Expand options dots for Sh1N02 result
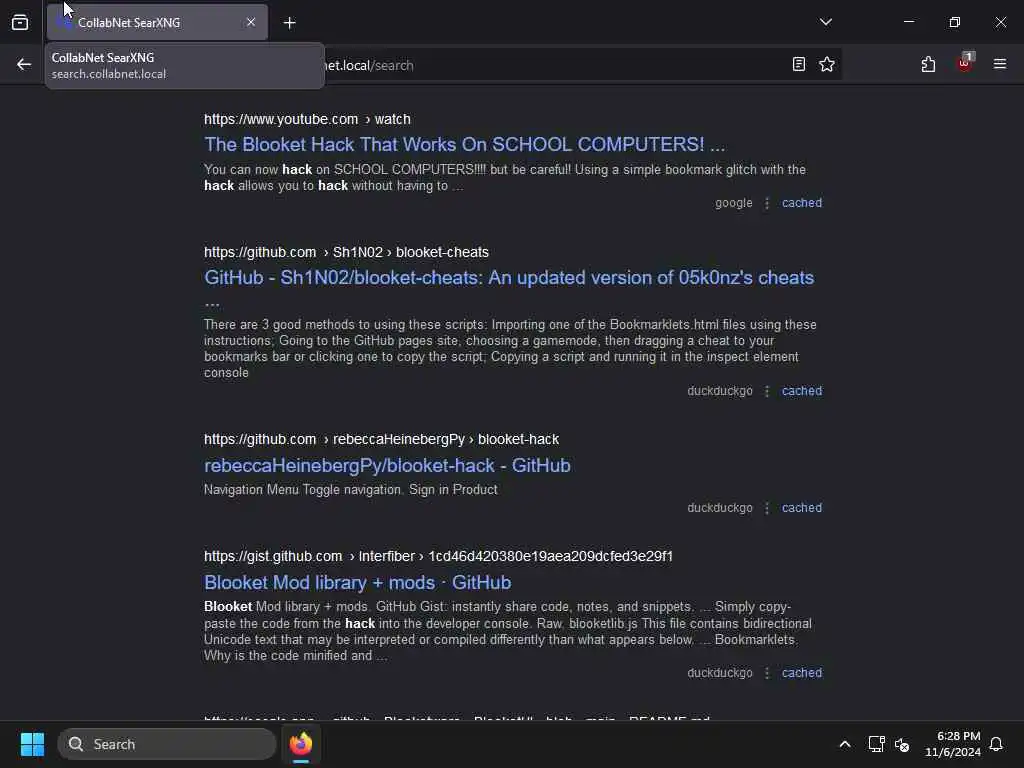 [767, 391]
